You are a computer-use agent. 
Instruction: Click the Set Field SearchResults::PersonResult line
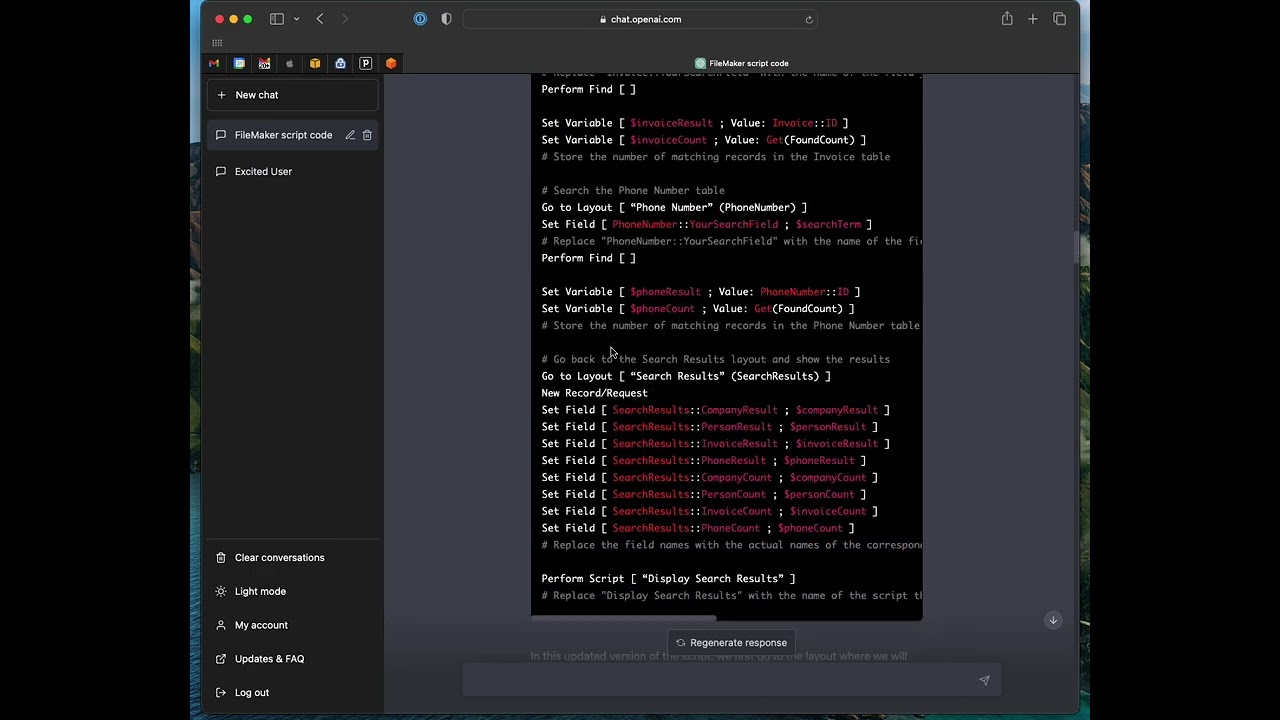(x=710, y=427)
